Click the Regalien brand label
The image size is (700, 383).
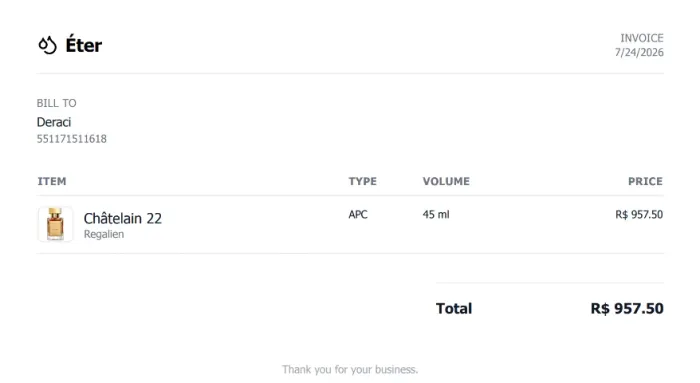(x=104, y=234)
